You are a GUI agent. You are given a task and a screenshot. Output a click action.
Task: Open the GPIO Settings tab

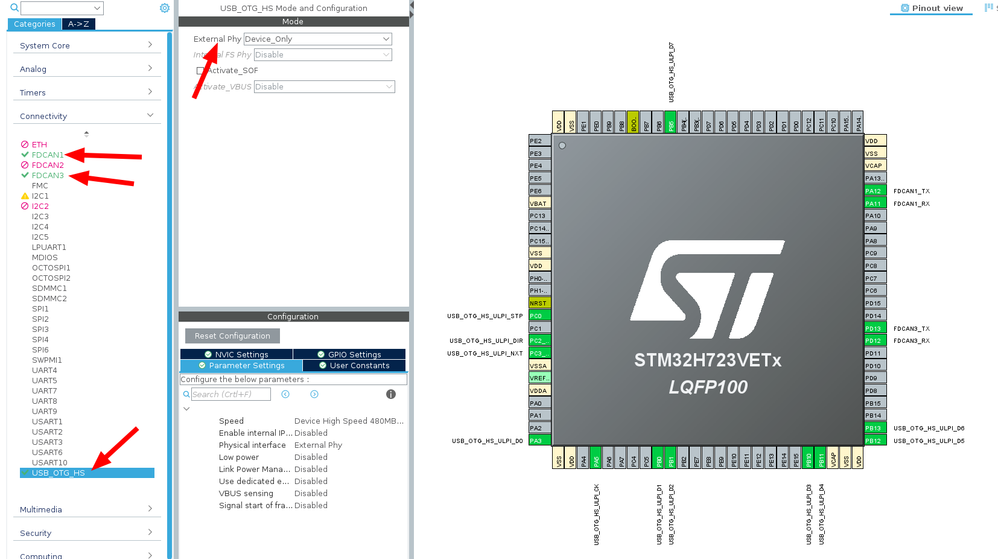tap(349, 355)
